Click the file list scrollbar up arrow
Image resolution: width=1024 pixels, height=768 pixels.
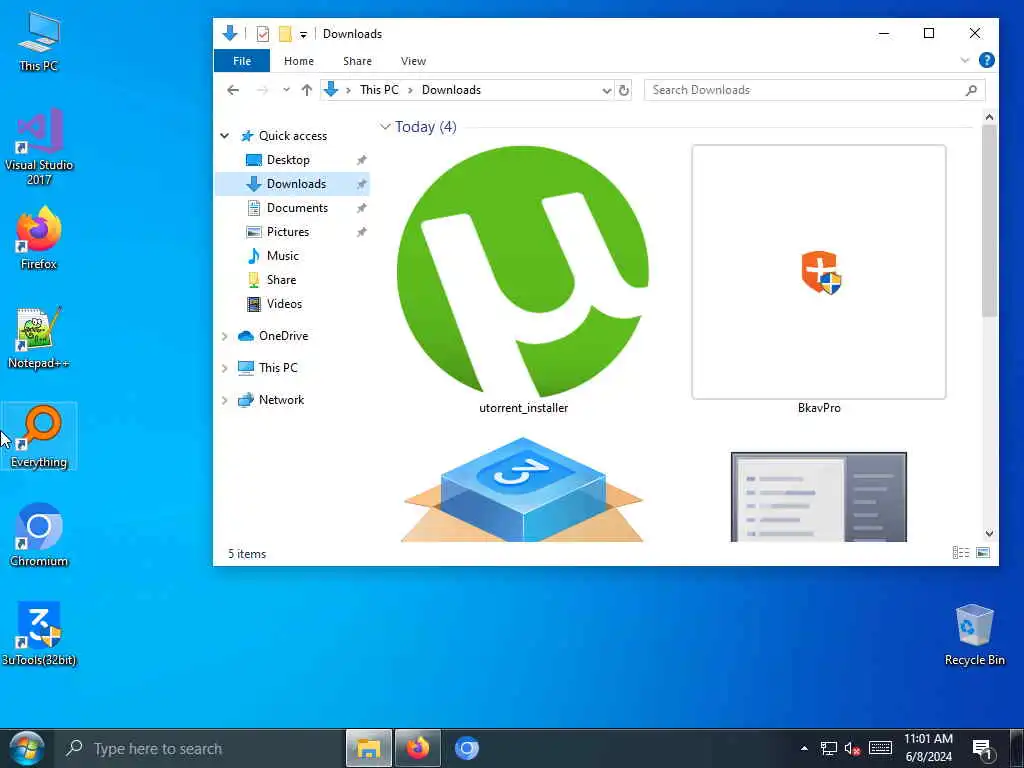(x=989, y=118)
